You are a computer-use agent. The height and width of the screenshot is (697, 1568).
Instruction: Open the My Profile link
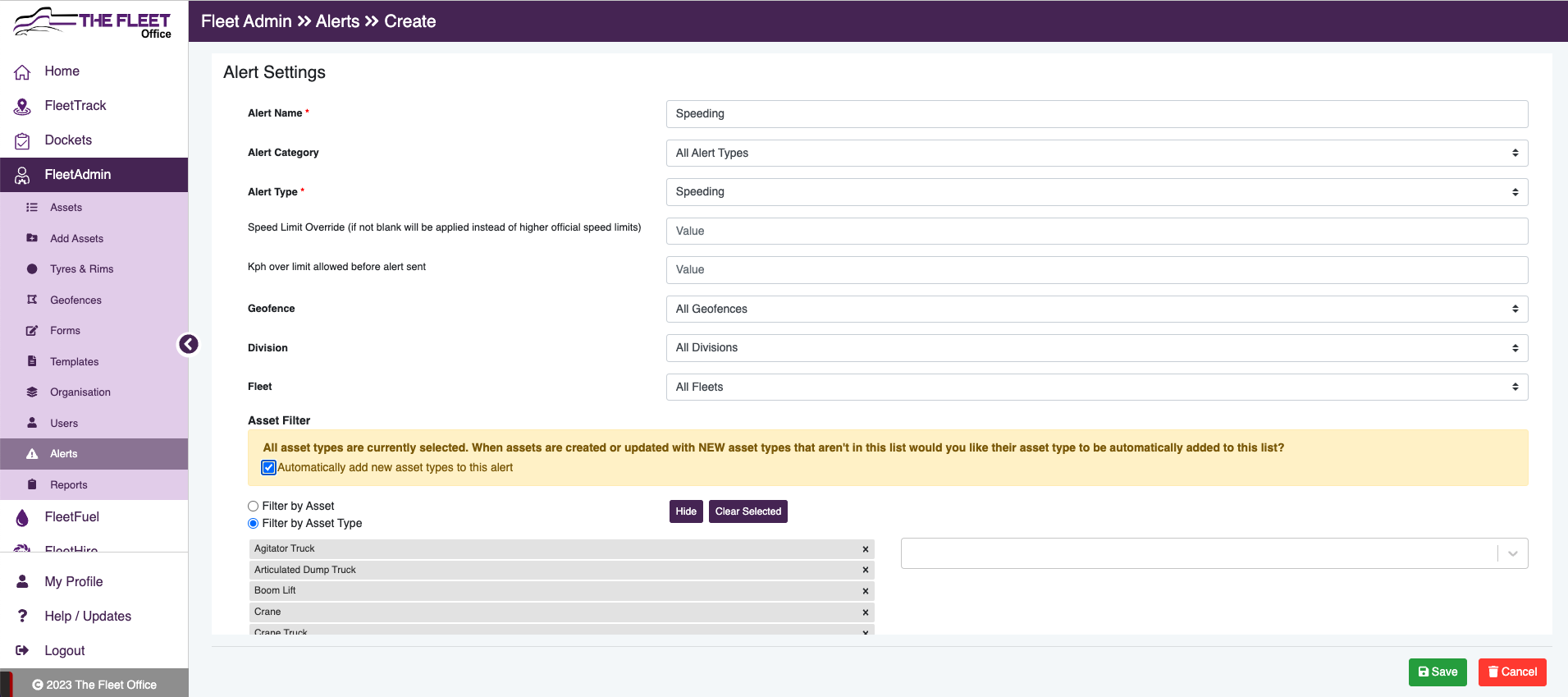[x=74, y=581]
